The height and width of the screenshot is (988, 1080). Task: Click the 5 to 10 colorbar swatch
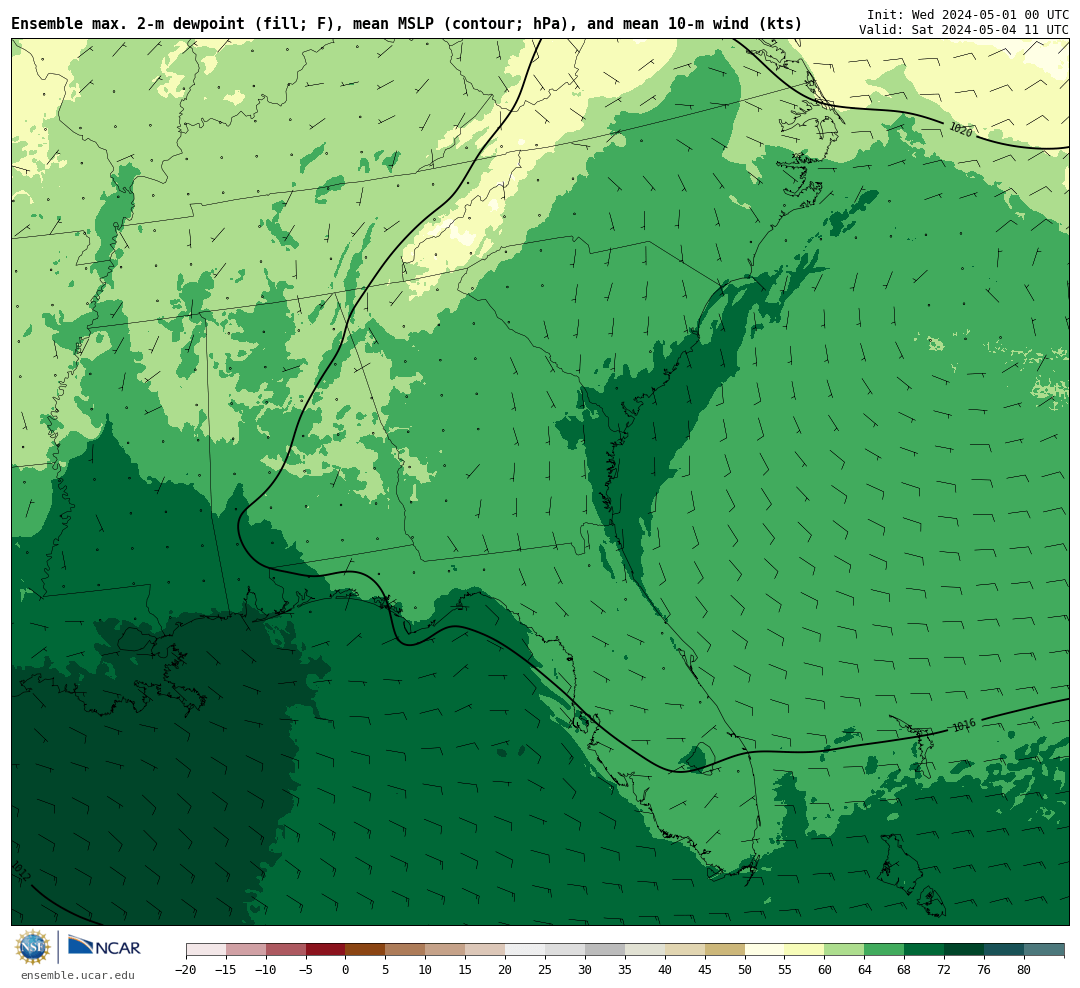(x=406, y=950)
